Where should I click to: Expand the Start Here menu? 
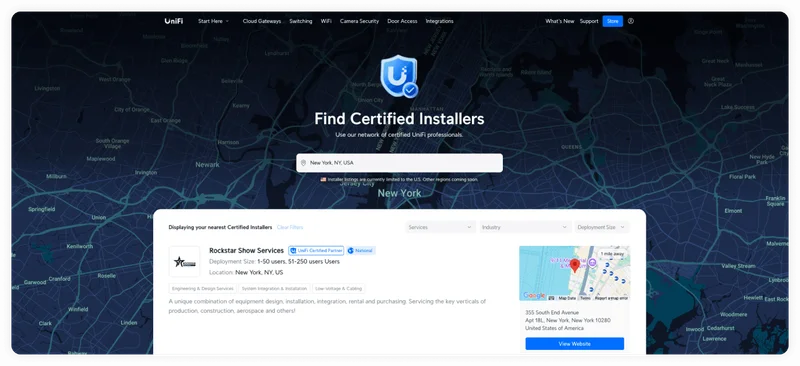(x=213, y=21)
